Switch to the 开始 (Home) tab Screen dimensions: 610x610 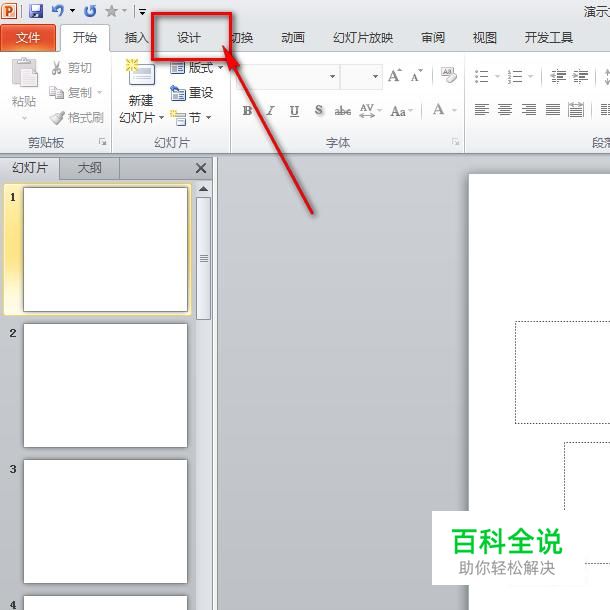point(85,38)
